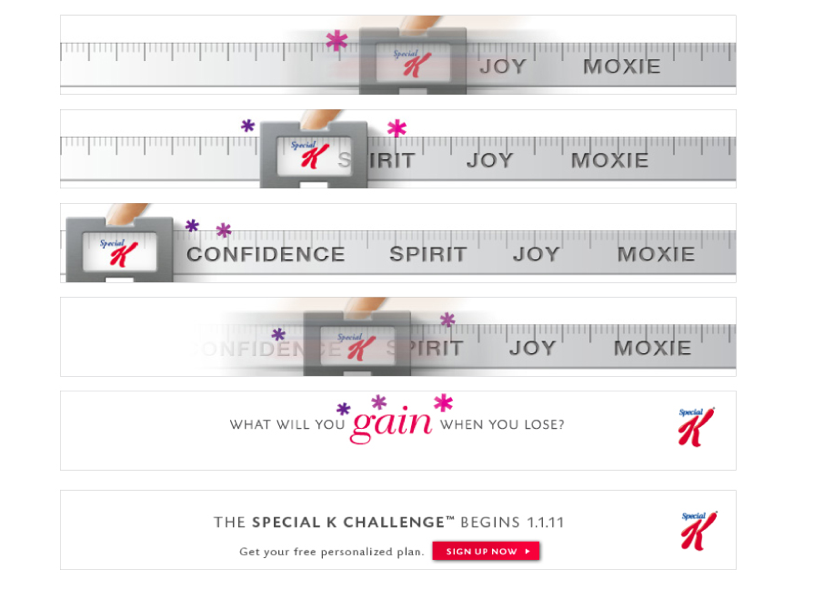Screen dimensions: 814x590
Task: Click the MOXIE word in the top banner
Action: tap(622, 67)
